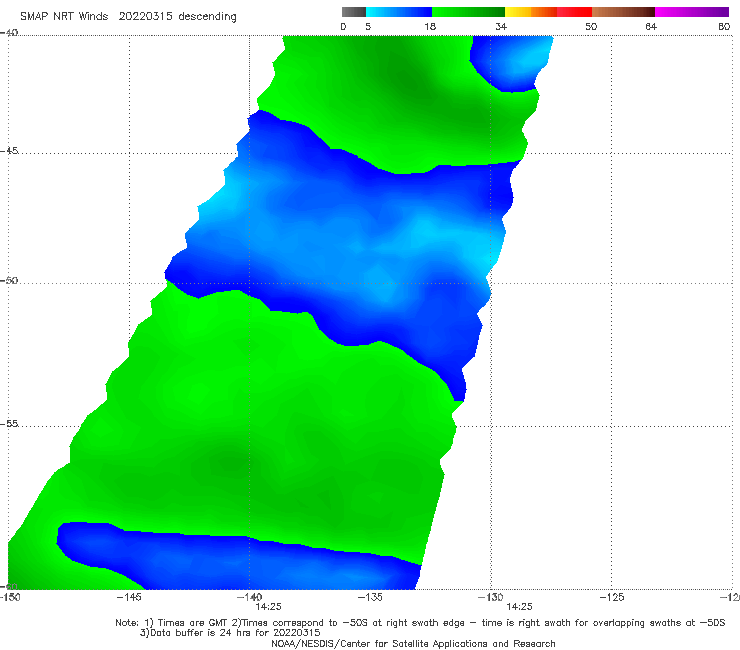This screenshot has width=740, height=650.
Task: Click the color bar label "50"
Action: [591, 26]
